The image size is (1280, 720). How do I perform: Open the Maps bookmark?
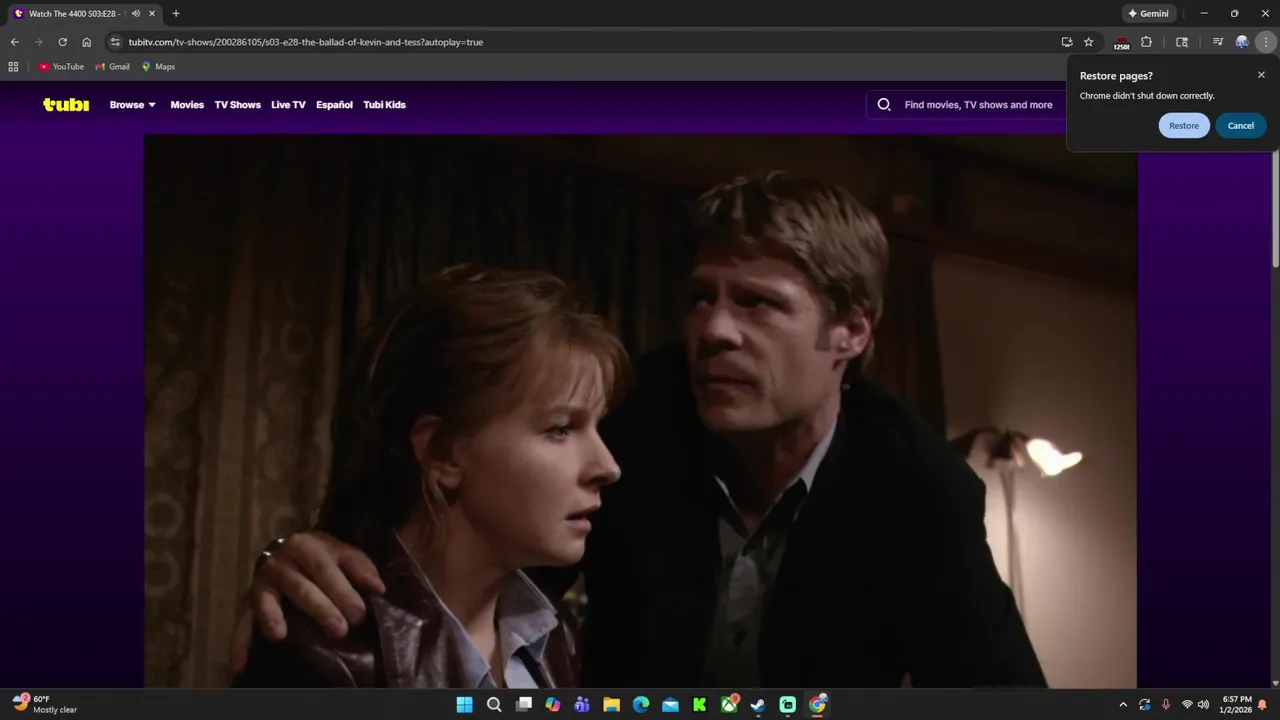(158, 67)
